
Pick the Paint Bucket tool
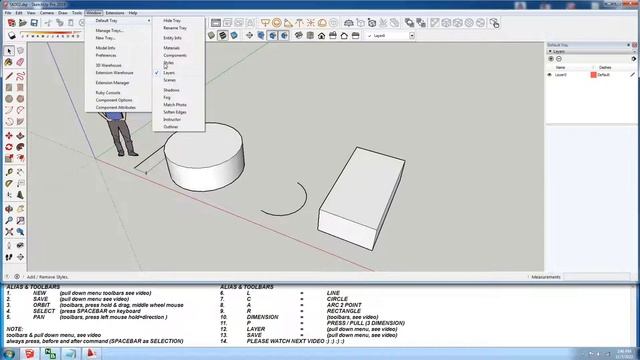point(9,62)
